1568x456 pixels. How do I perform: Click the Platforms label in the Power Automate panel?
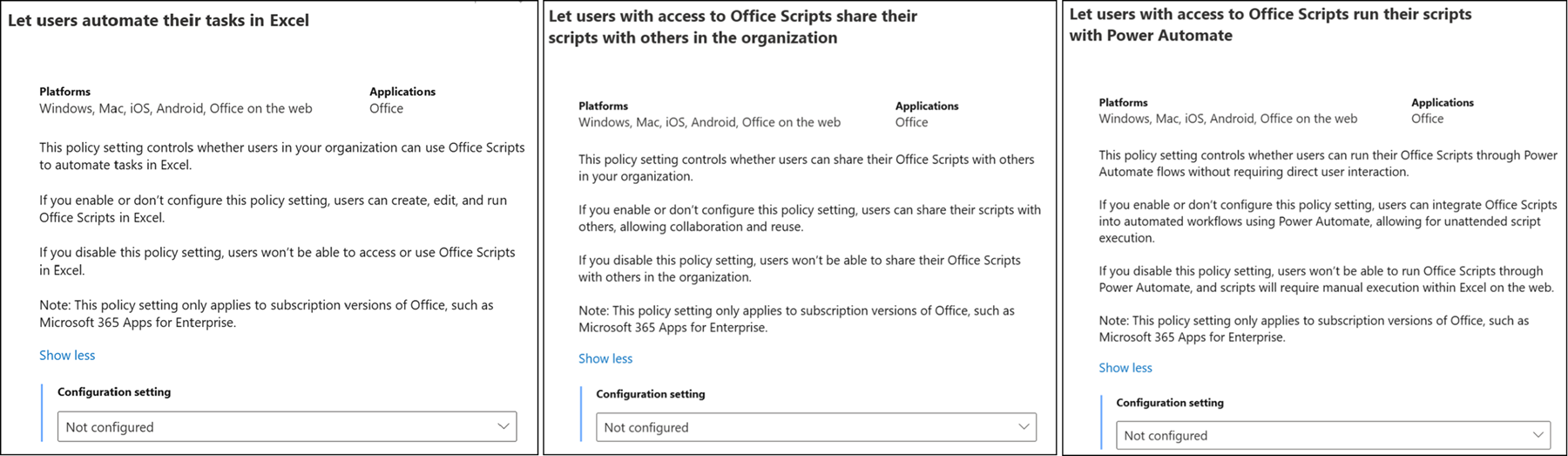point(1123,103)
